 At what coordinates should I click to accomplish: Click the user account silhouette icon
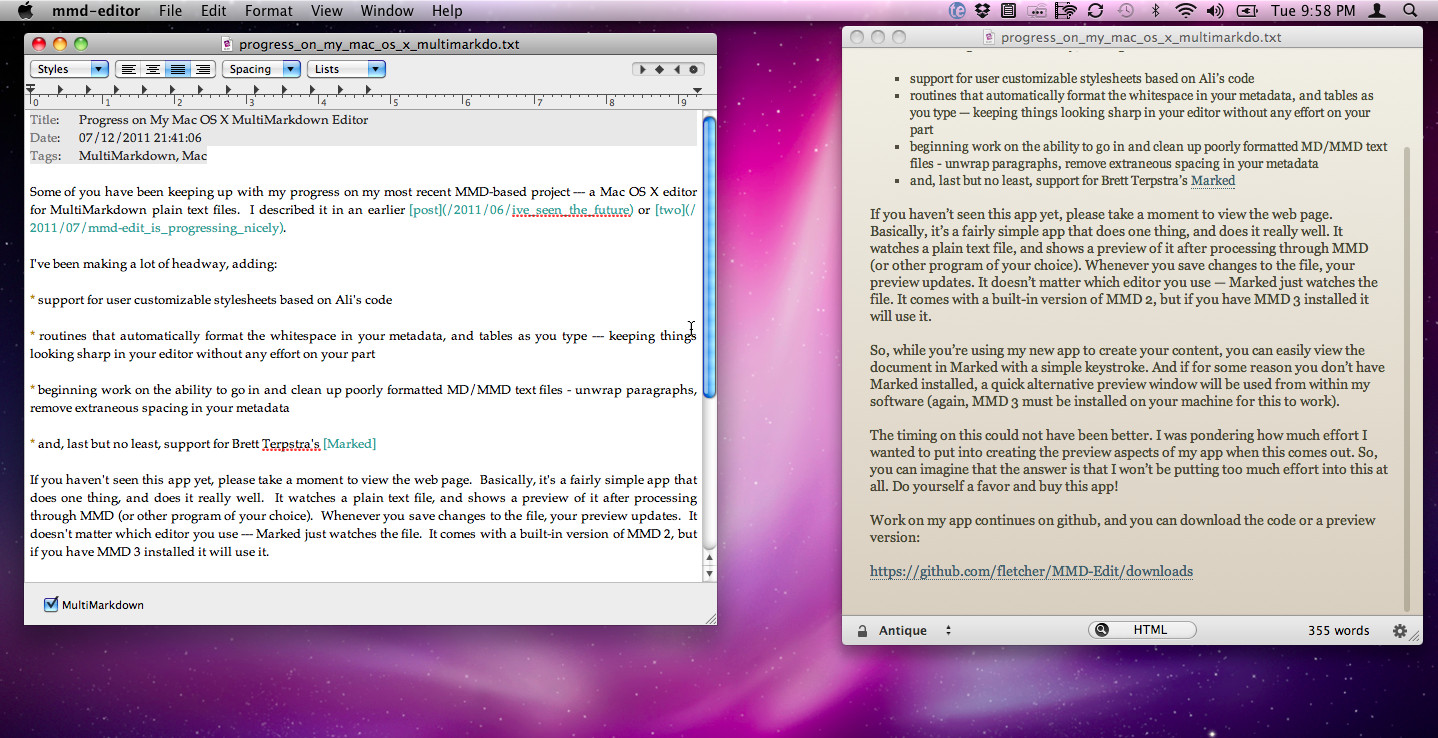point(1378,11)
